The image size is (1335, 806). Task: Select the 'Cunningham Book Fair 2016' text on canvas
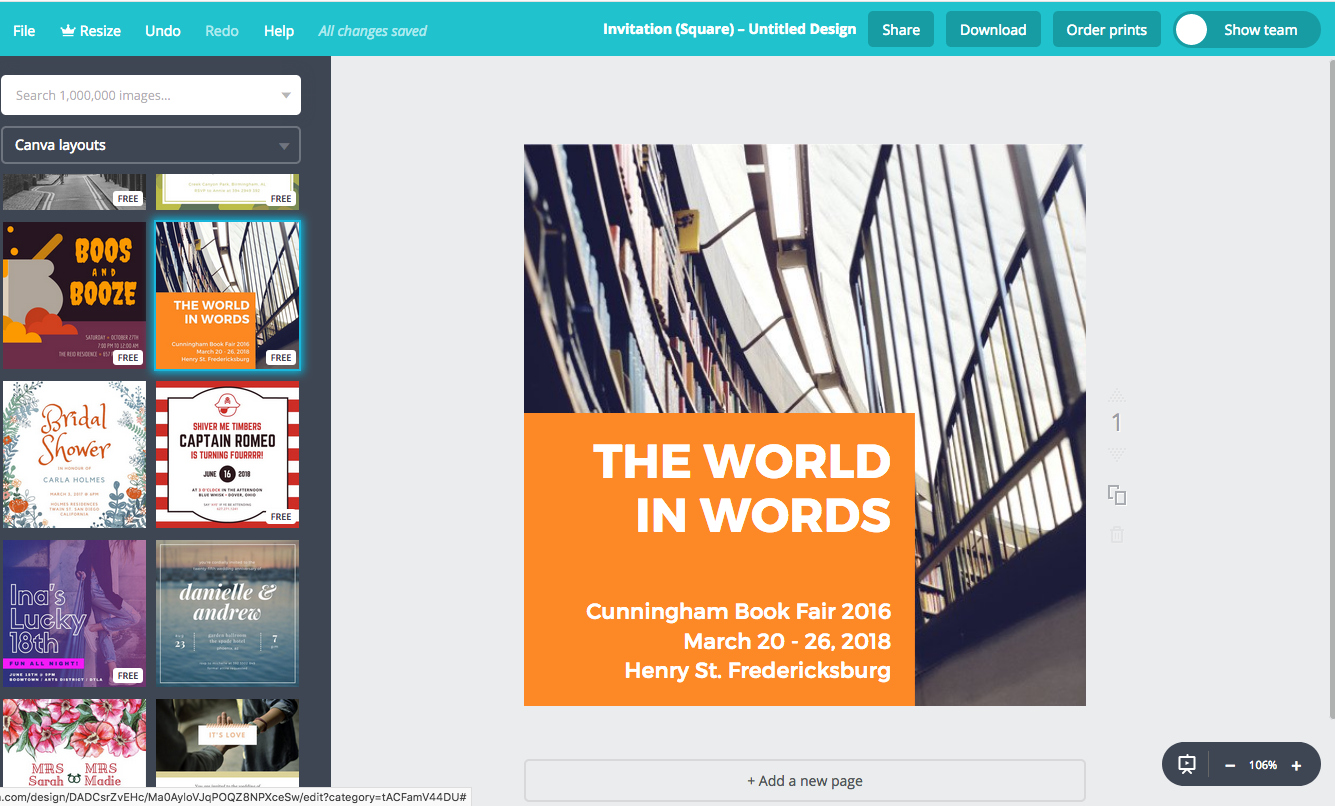(738, 611)
